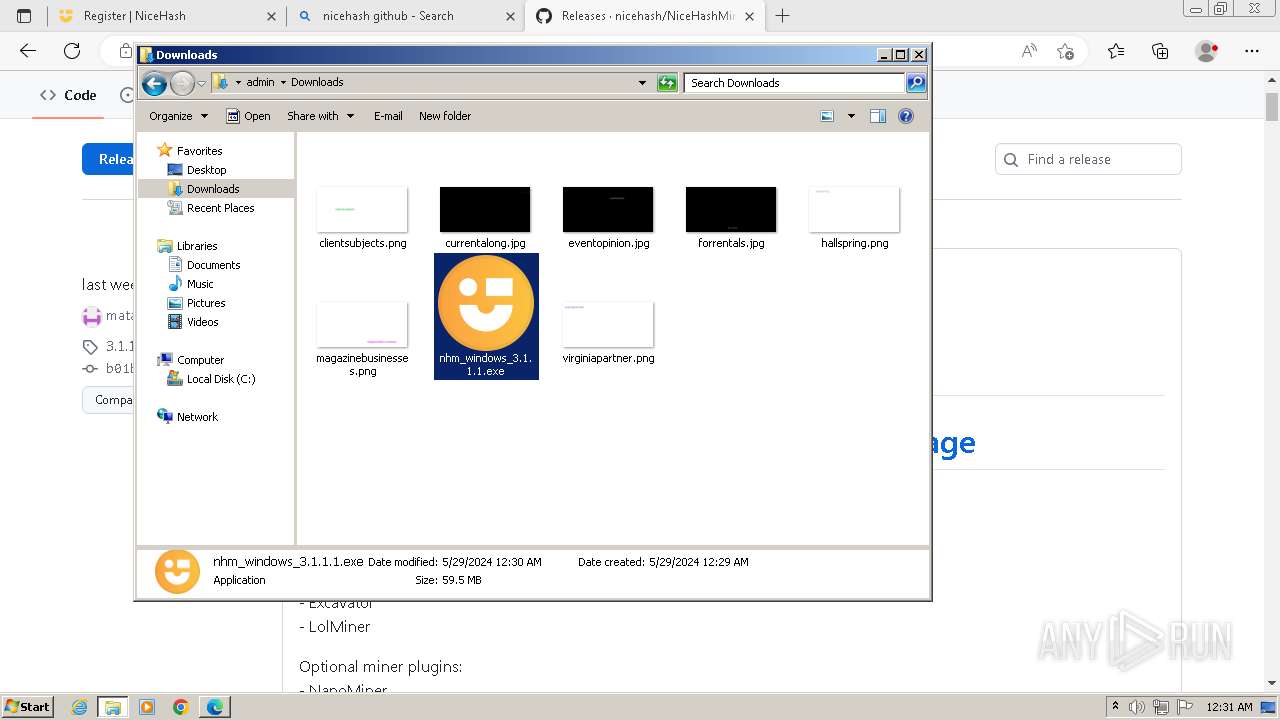Select hallspring.png file thumbnail
Screen dimensions: 1280x720
[854, 210]
